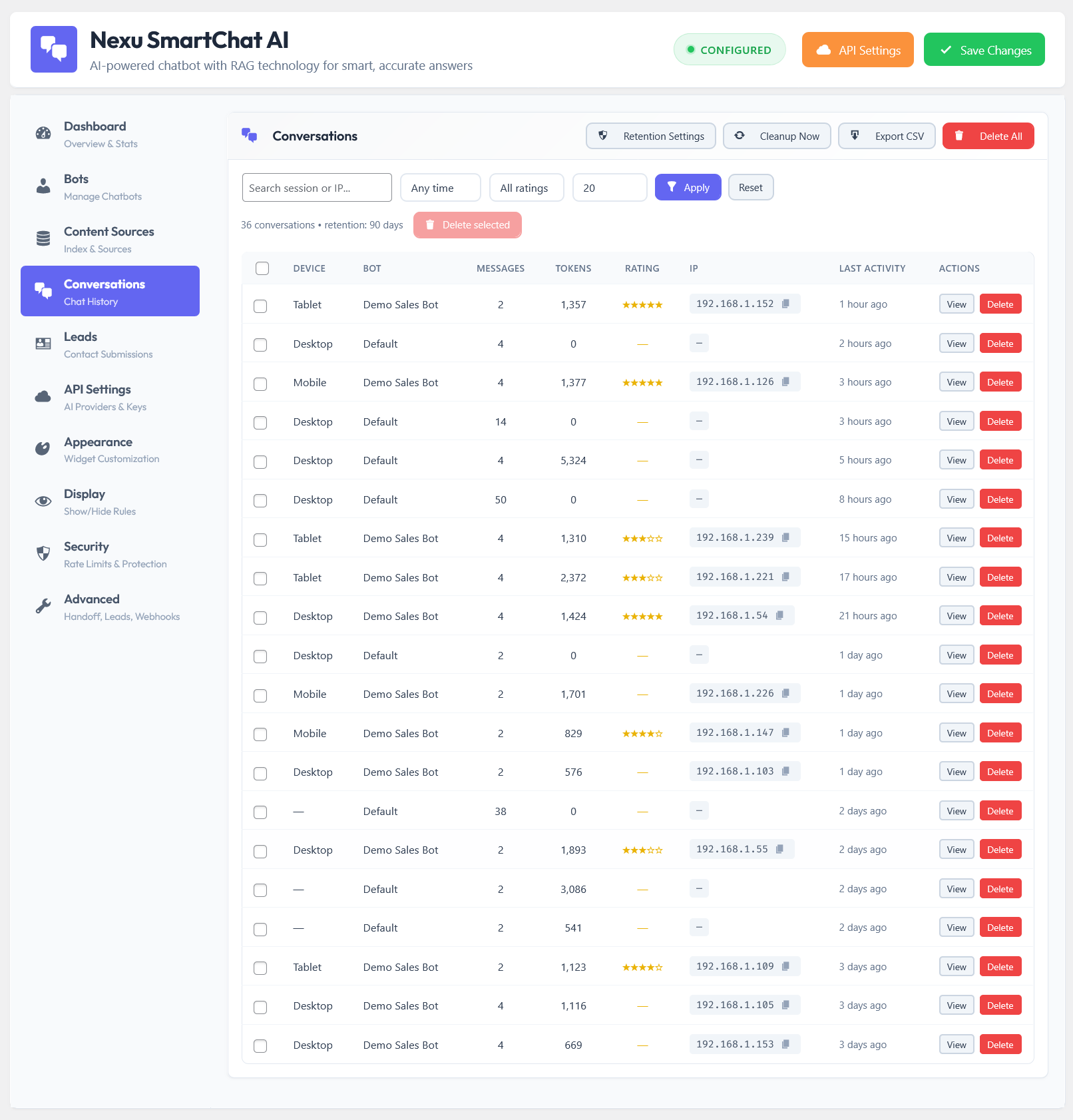Click the Nexu SmartChat AI logo icon
This screenshot has height=1120, width=1073.
[54, 49]
